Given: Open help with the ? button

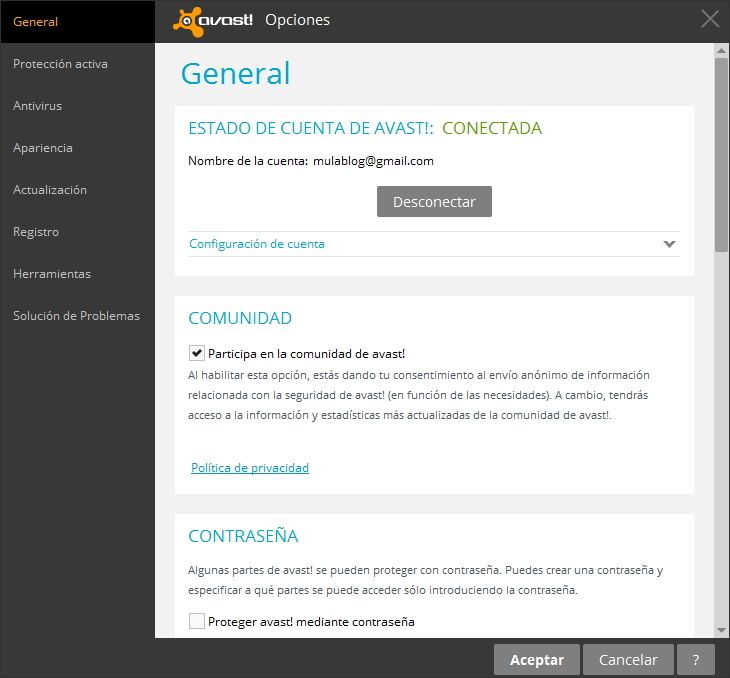Looking at the screenshot, I should [696, 660].
